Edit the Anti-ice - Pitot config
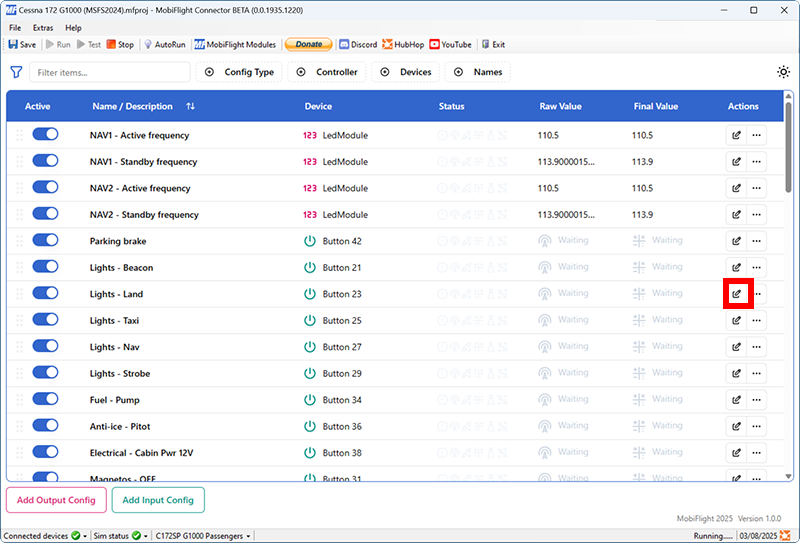 click(736, 426)
